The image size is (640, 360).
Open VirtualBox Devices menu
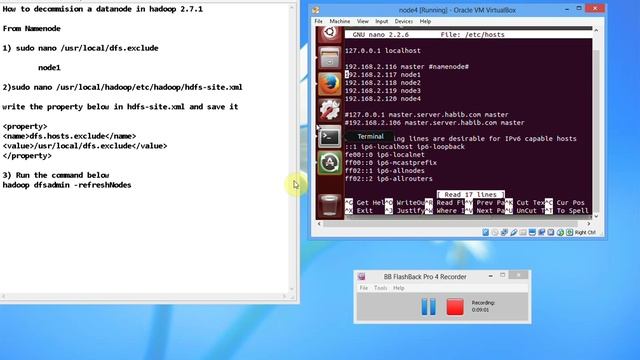[x=404, y=21]
